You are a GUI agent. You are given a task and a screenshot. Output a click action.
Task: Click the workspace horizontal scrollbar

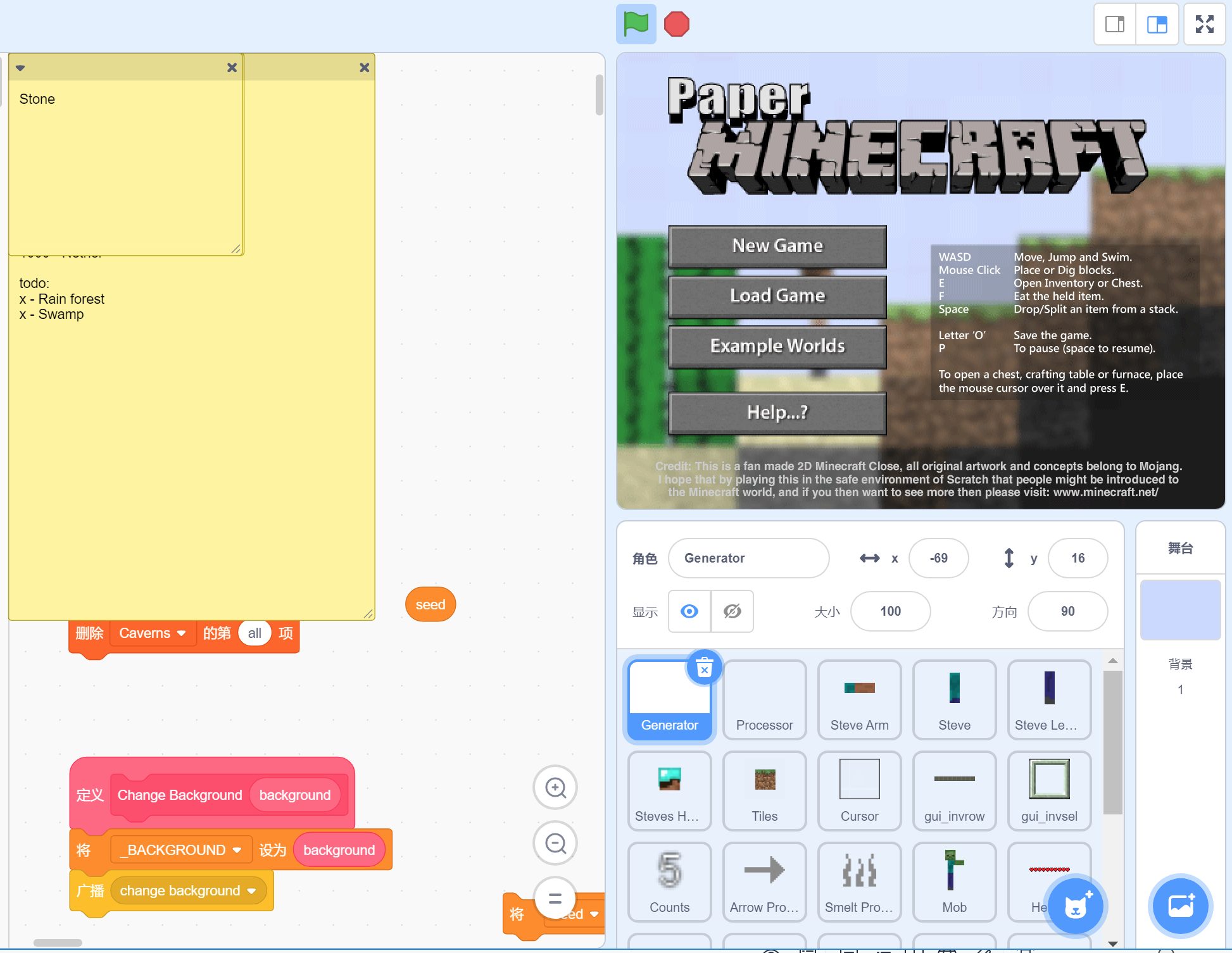click(58, 943)
